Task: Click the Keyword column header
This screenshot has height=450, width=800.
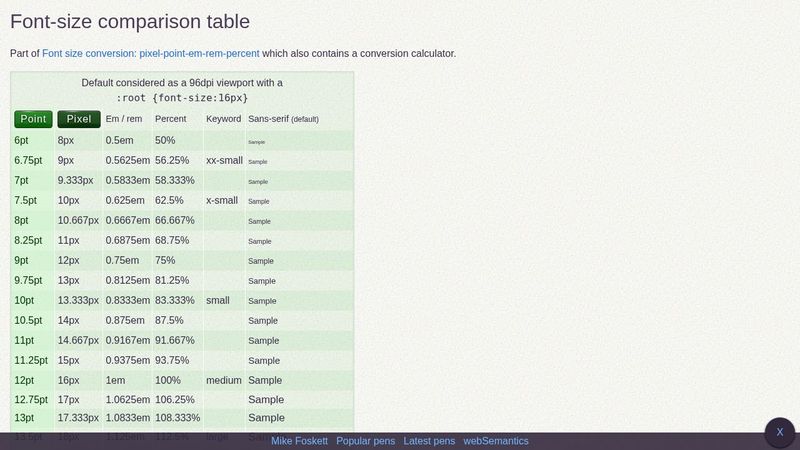Action: pyautogui.click(x=223, y=119)
